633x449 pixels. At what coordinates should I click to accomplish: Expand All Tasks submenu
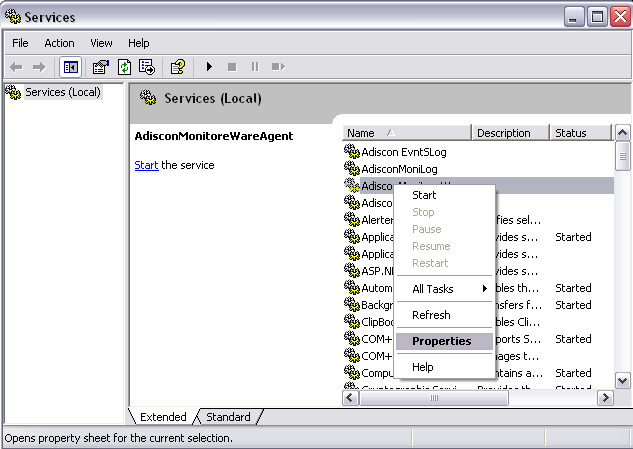(444, 289)
